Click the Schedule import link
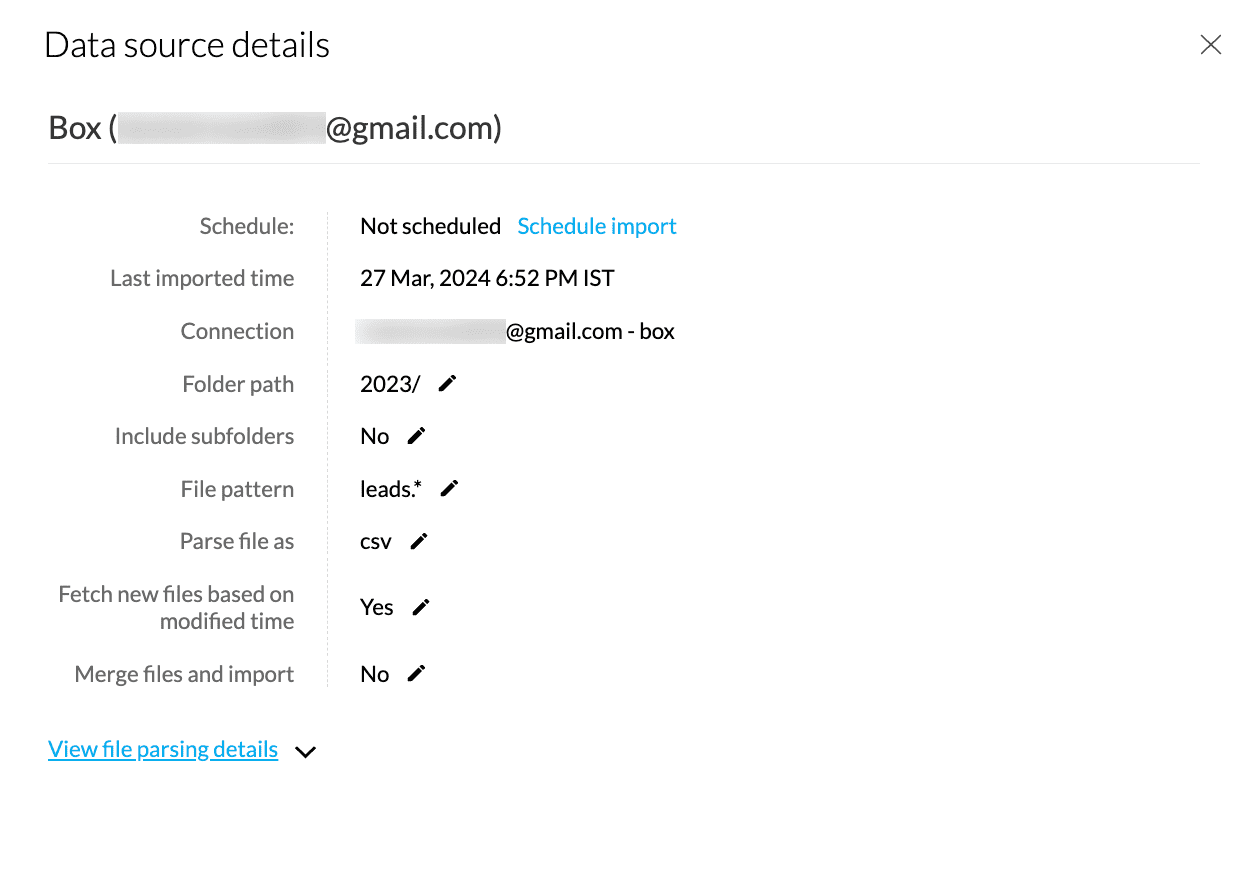This screenshot has height=876, width=1242. point(597,226)
